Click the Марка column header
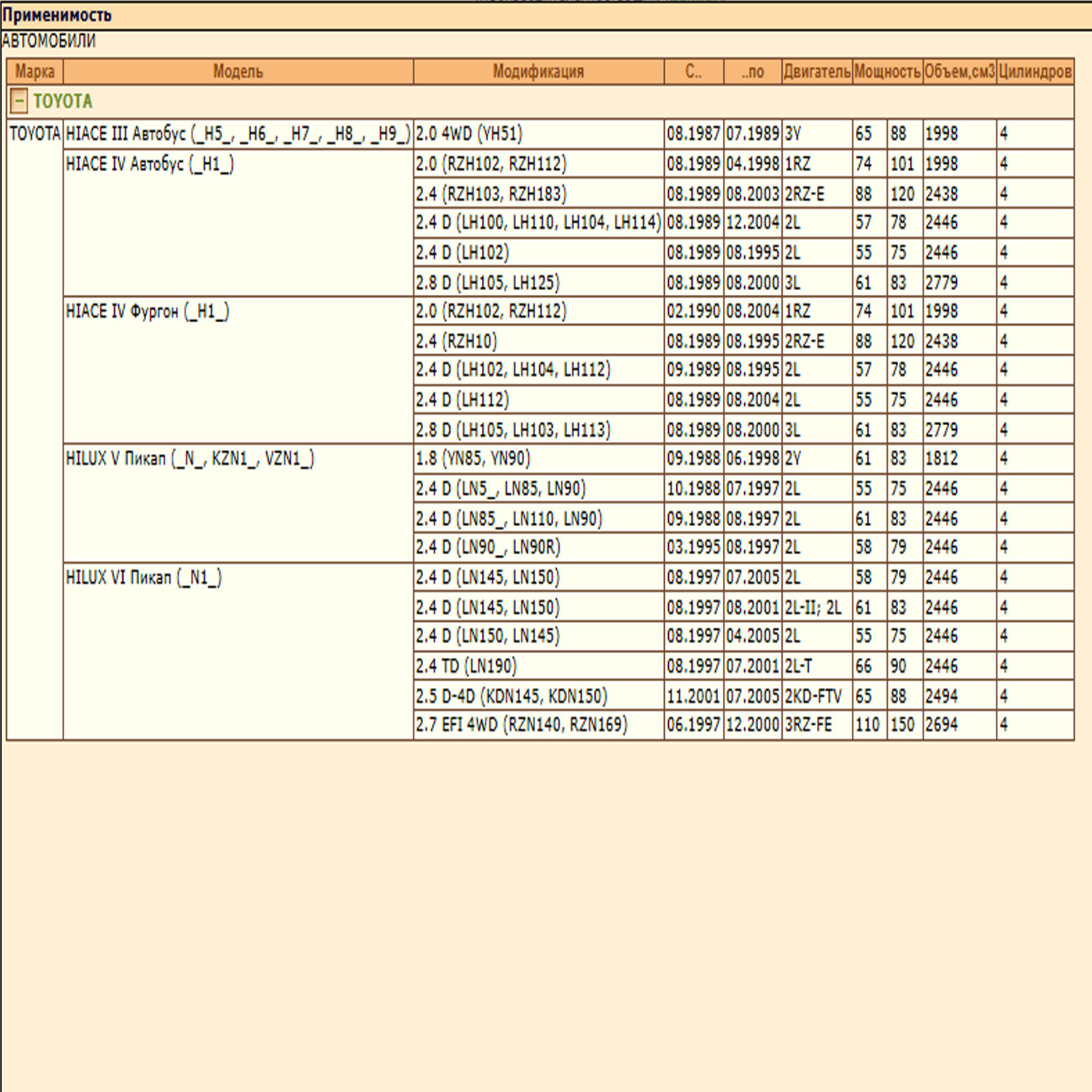Screen dimensions: 1092x1092 [35, 72]
